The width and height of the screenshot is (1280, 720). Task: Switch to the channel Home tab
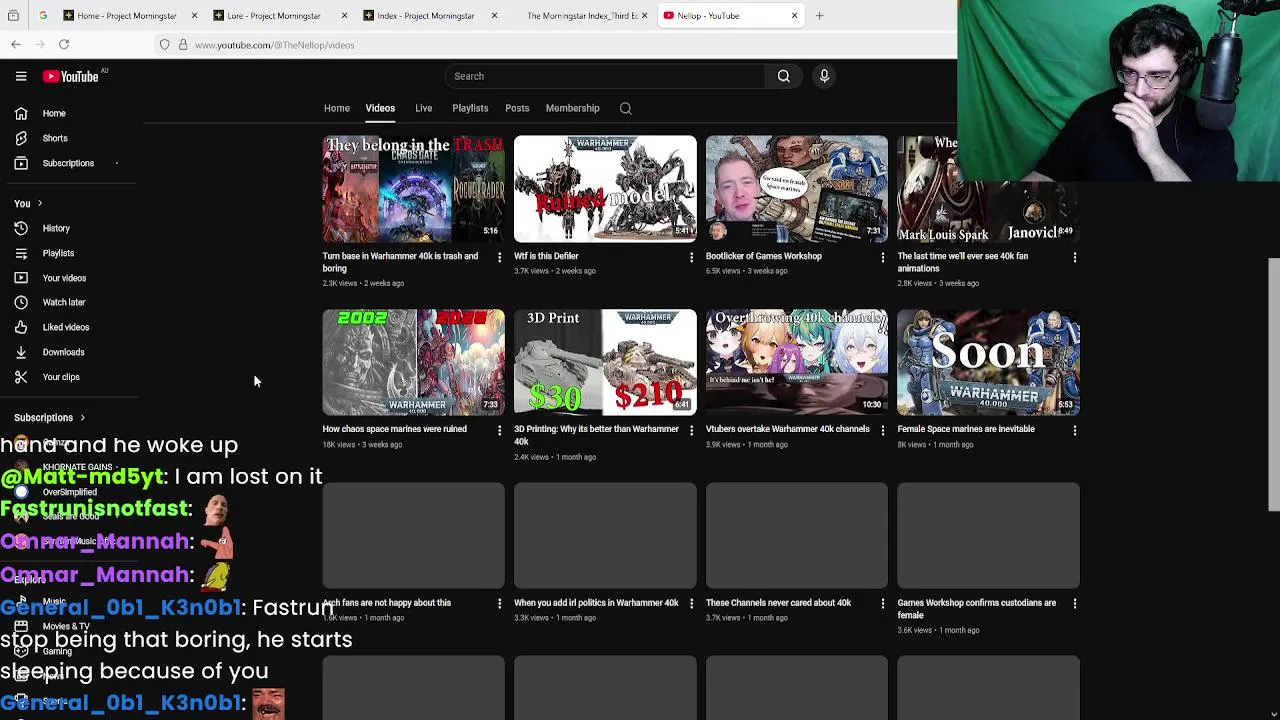(336, 108)
